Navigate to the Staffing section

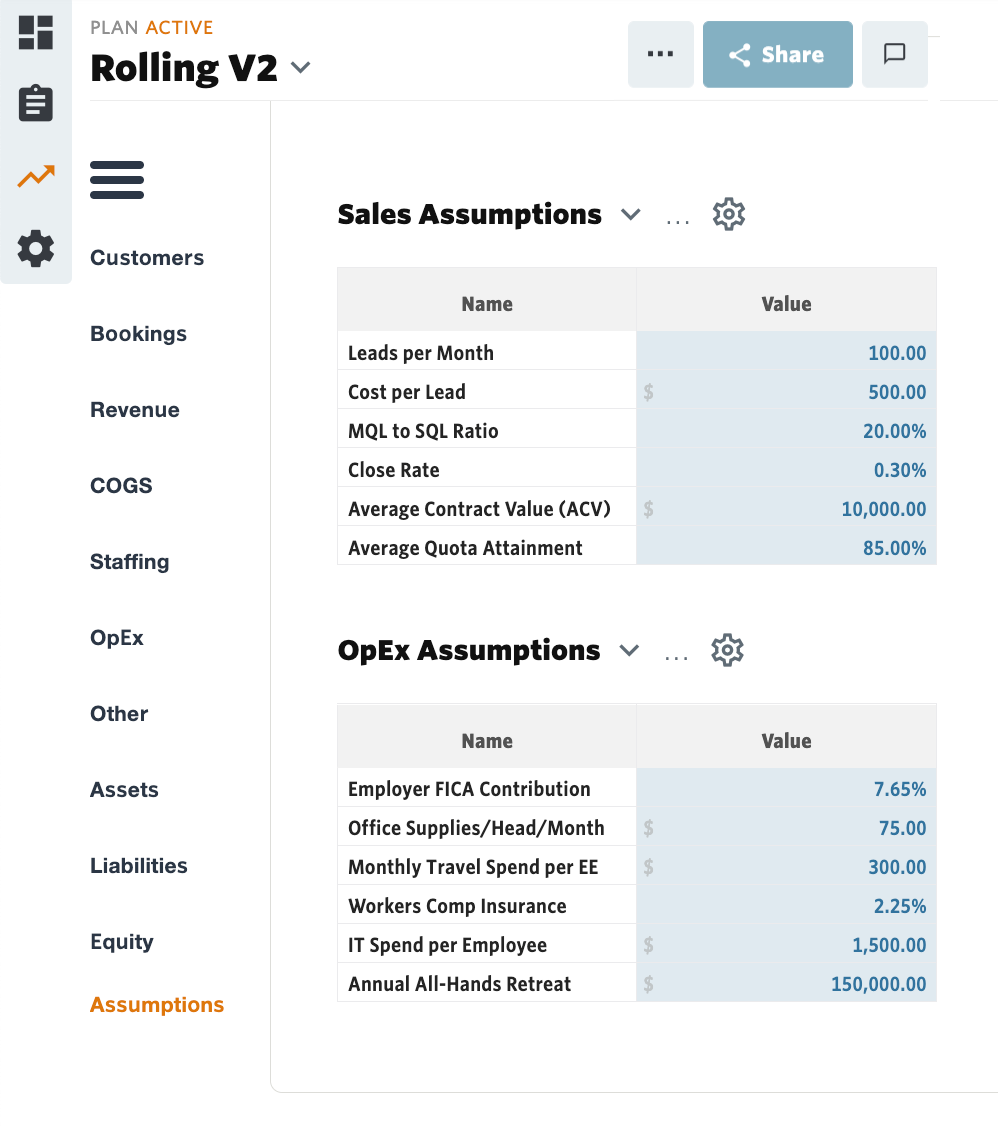(x=130, y=562)
